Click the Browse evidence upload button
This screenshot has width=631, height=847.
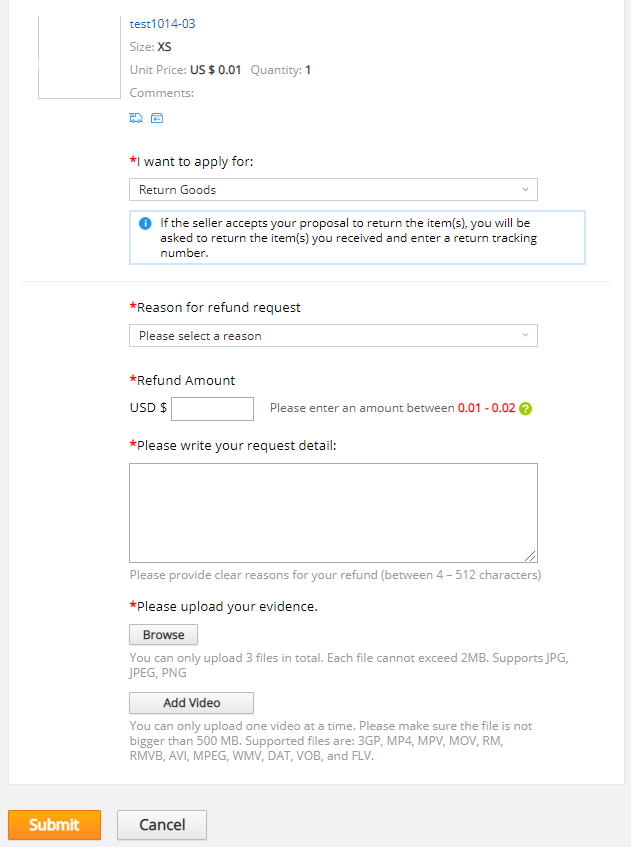[x=163, y=635]
